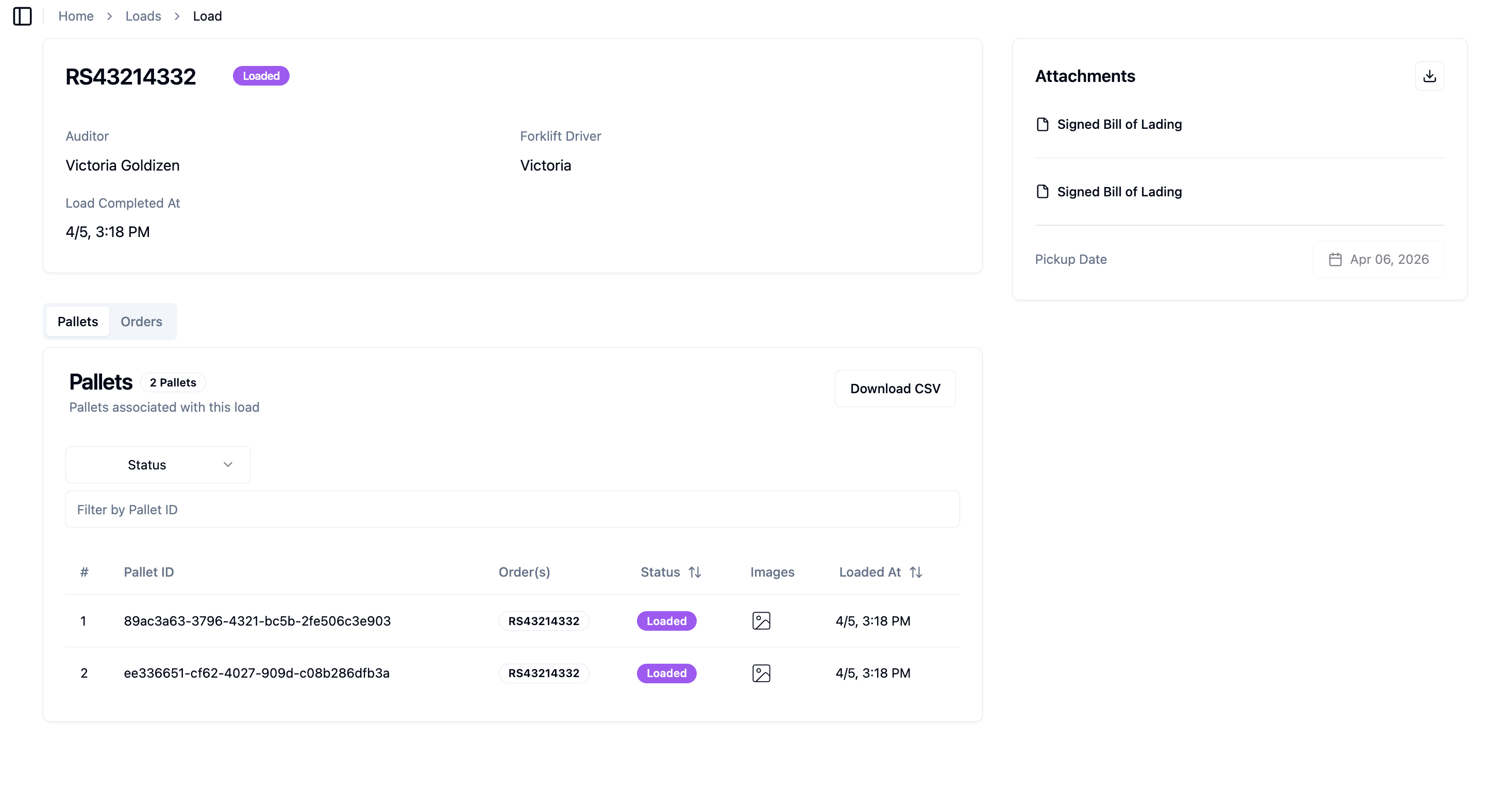Viewport: 1512px width, 808px height.
Task: Go to Home breadcrumb
Action: click(76, 16)
